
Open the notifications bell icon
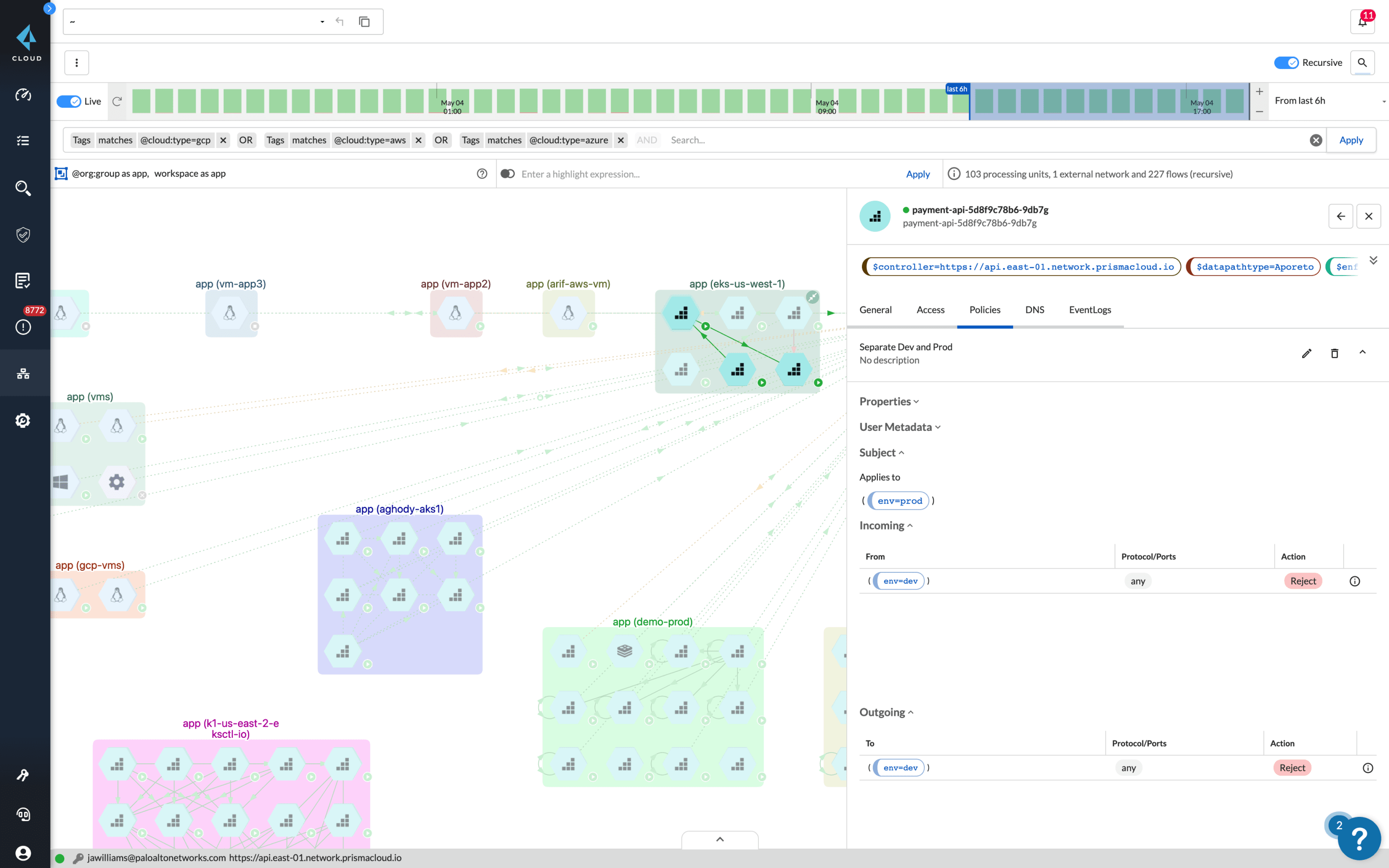point(1362,22)
